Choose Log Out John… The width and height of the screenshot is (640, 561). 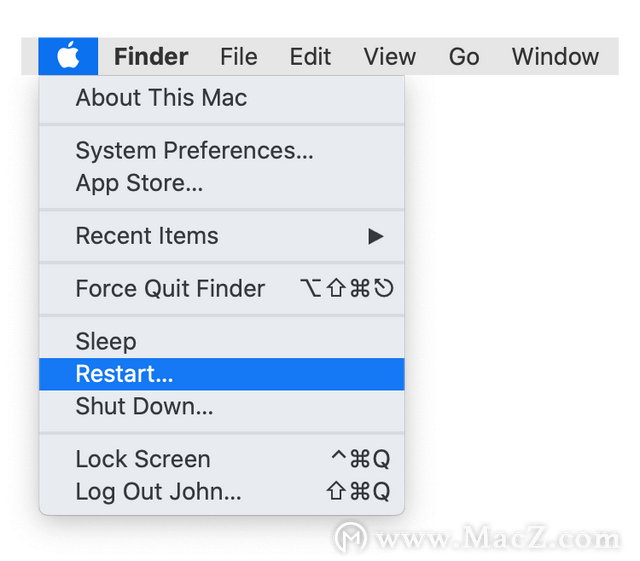222,492
